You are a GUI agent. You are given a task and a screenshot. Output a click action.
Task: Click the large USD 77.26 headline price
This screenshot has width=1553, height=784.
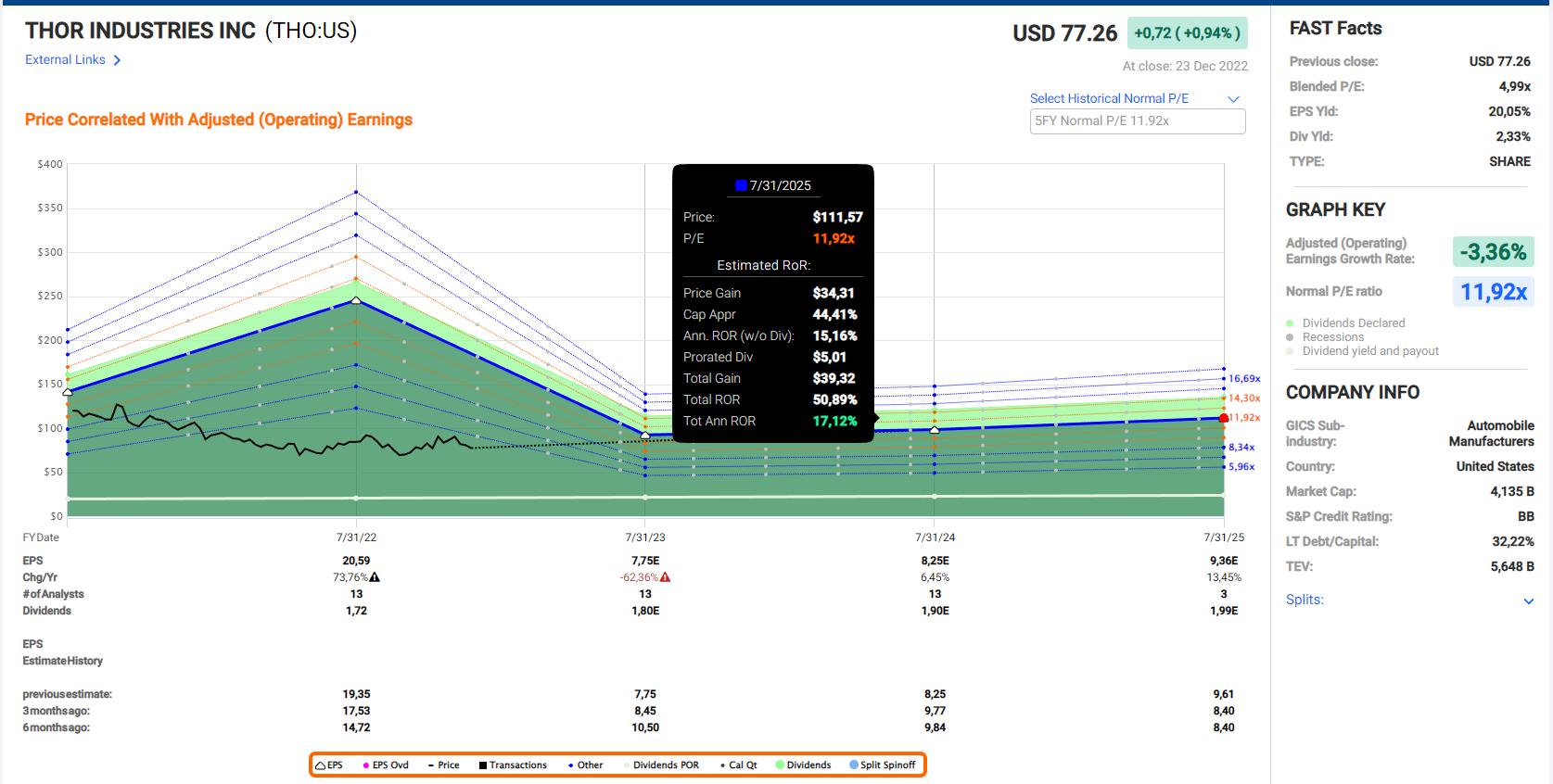1065,33
